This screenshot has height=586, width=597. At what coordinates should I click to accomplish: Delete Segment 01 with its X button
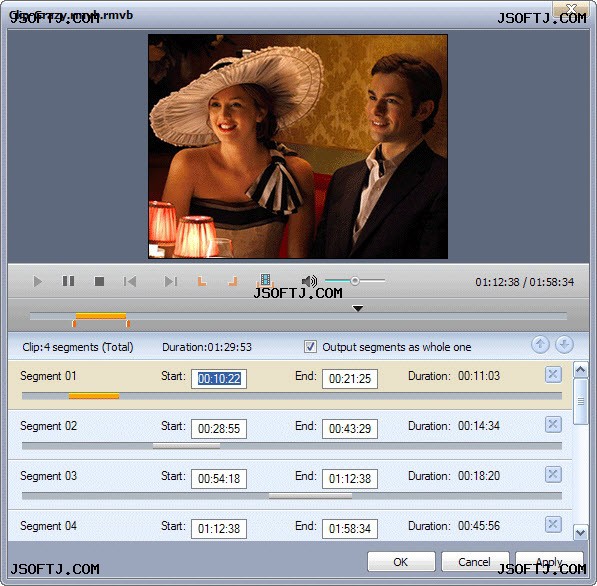pos(553,375)
